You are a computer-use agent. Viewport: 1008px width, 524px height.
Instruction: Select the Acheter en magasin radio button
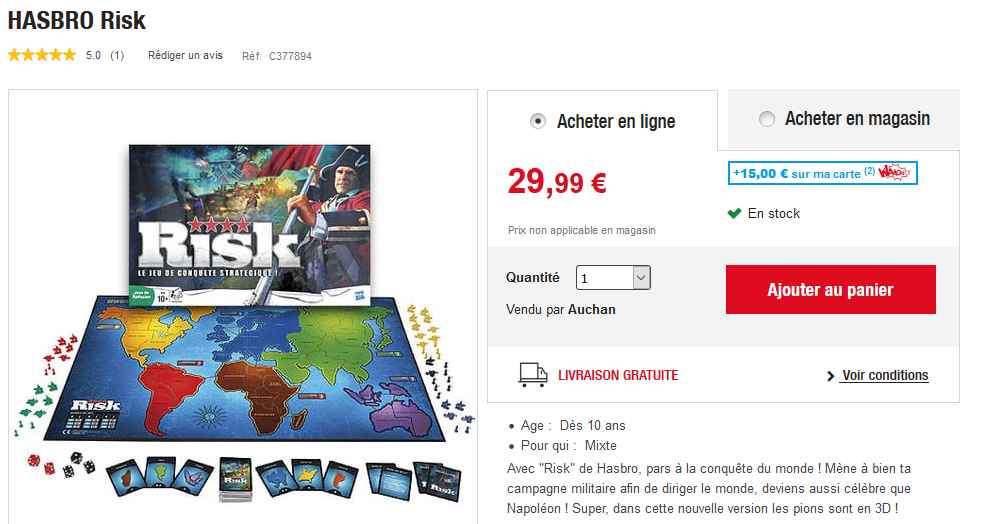coord(766,119)
